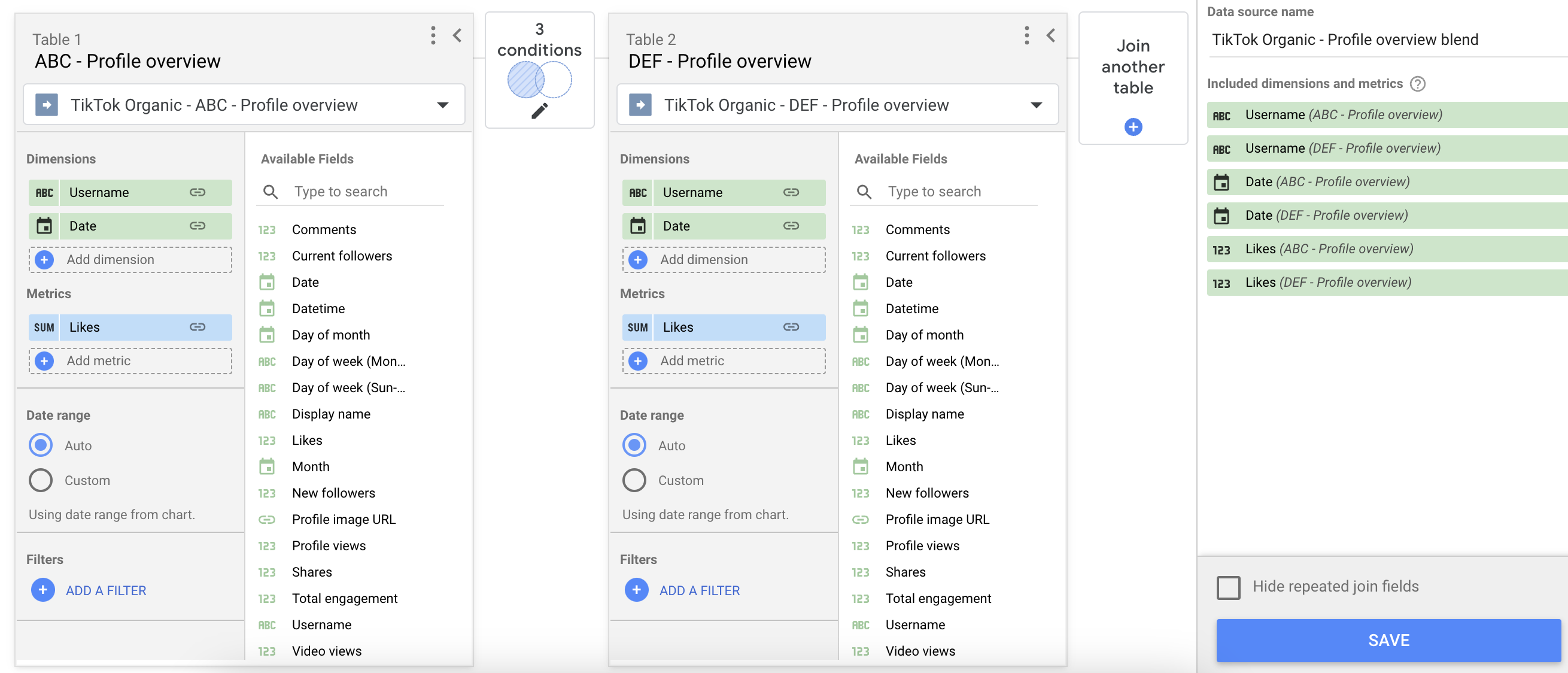Image resolution: width=1568 pixels, height=673 pixels.
Task: Click ABC type icon of Table 1 Username
Action: point(44,192)
